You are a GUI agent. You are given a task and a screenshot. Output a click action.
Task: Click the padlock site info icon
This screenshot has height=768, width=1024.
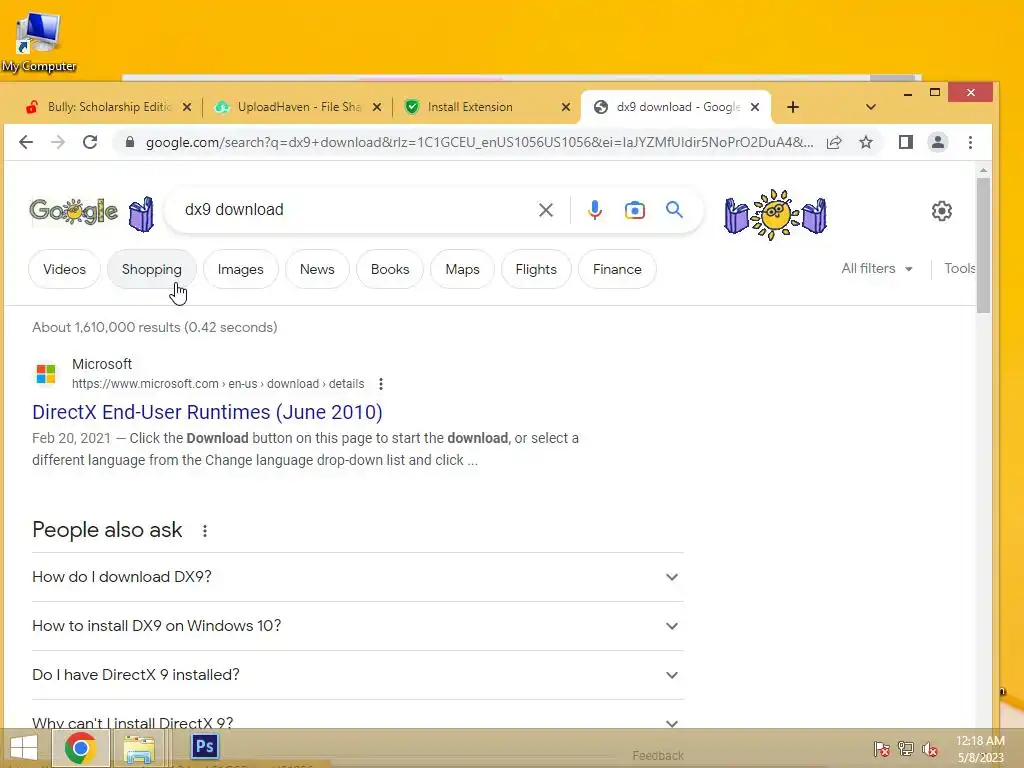pyautogui.click(x=129, y=142)
